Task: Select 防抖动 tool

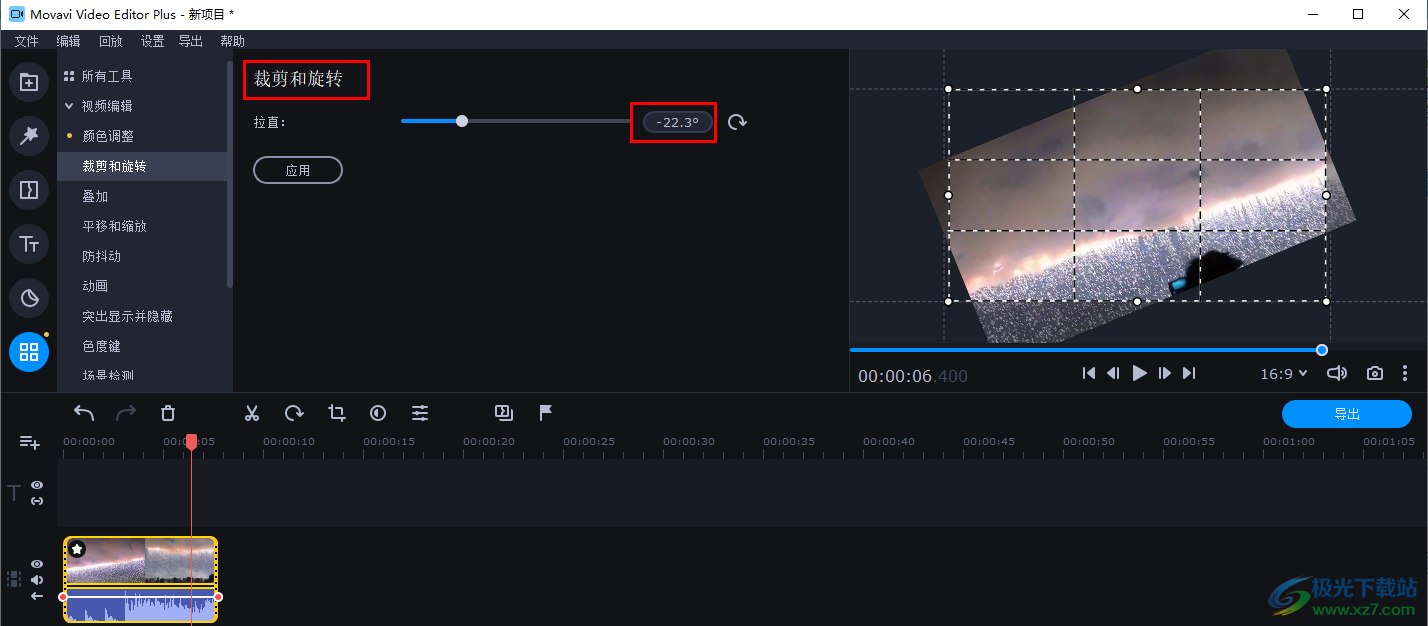Action: pyautogui.click(x=101, y=256)
